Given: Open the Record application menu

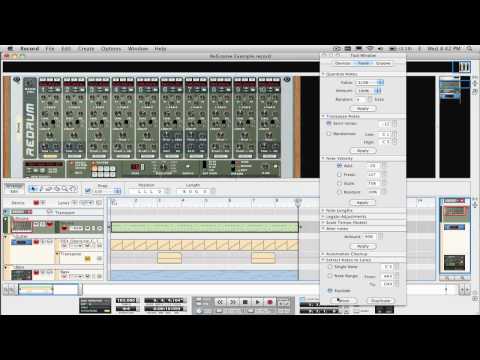Looking at the screenshot, I should 30,49.
